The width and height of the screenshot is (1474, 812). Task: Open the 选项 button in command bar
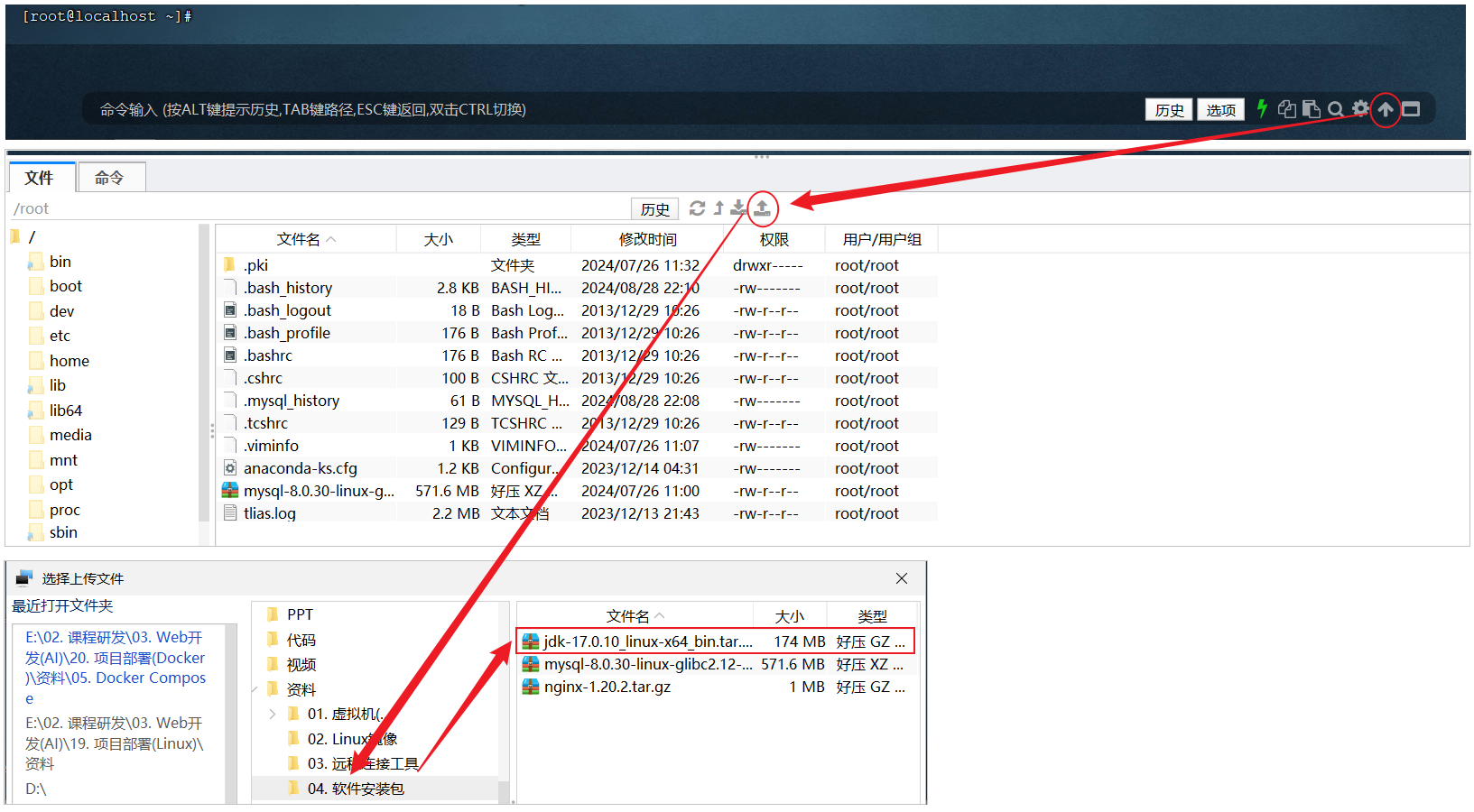[1221, 110]
